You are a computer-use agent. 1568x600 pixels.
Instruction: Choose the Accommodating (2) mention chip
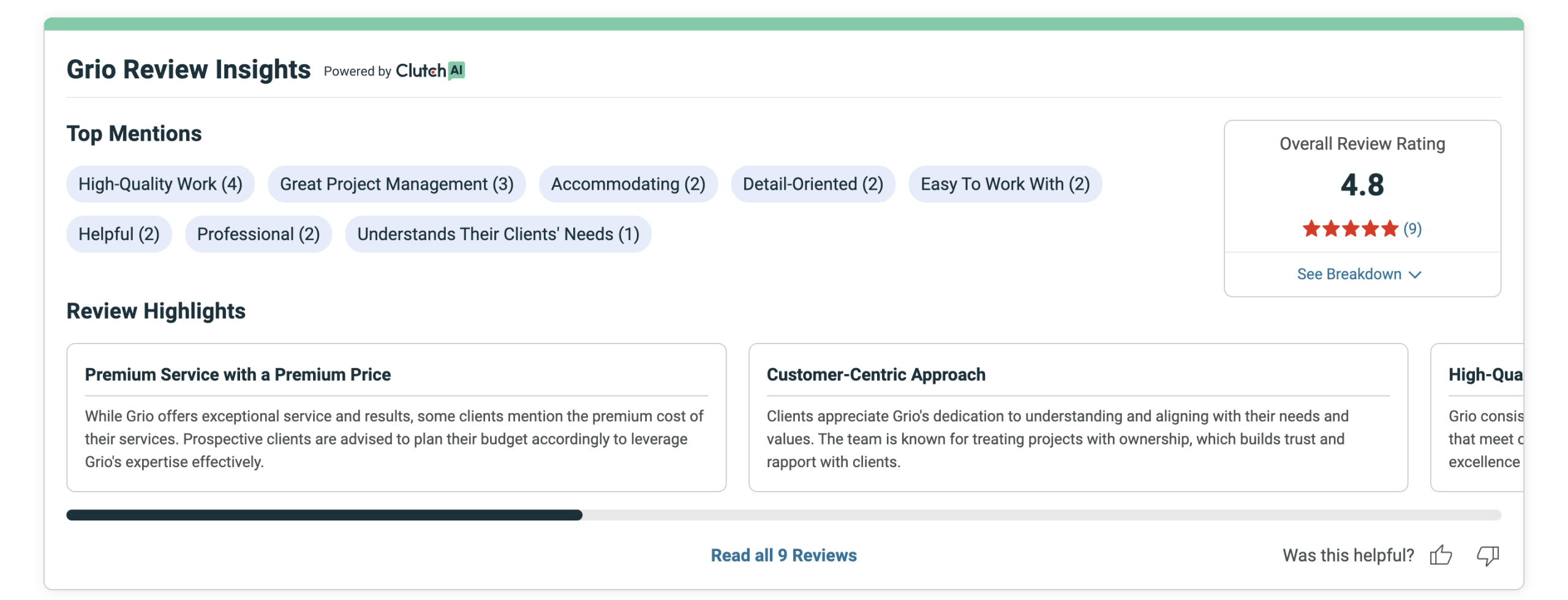[628, 184]
